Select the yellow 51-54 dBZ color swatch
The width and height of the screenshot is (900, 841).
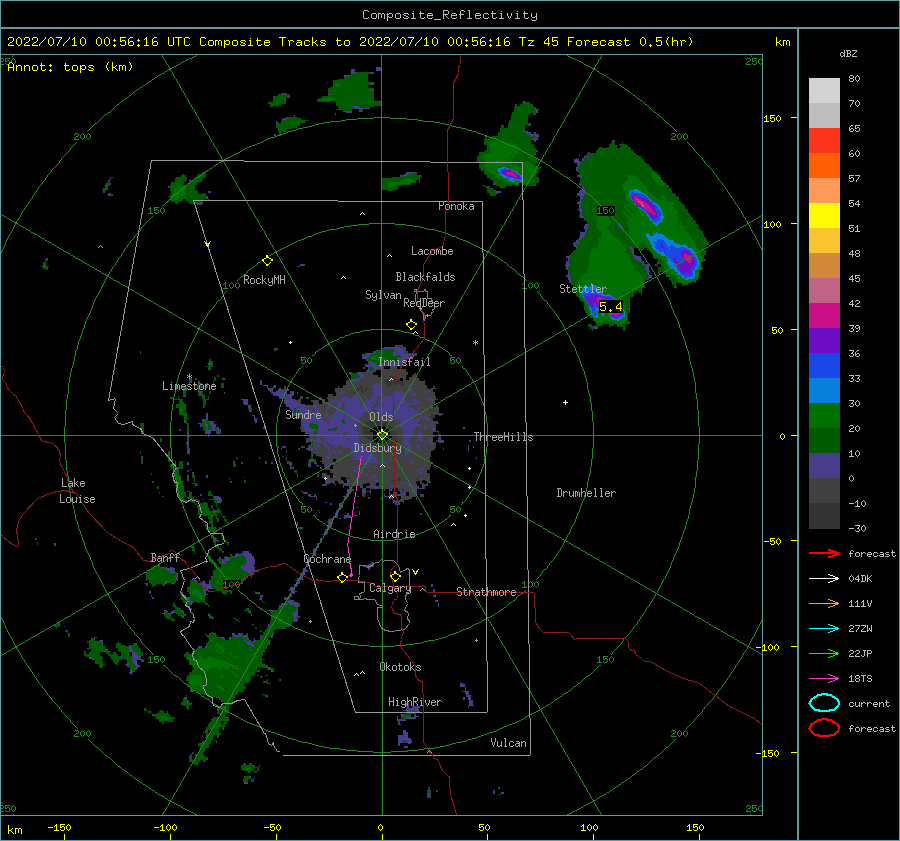[x=824, y=216]
